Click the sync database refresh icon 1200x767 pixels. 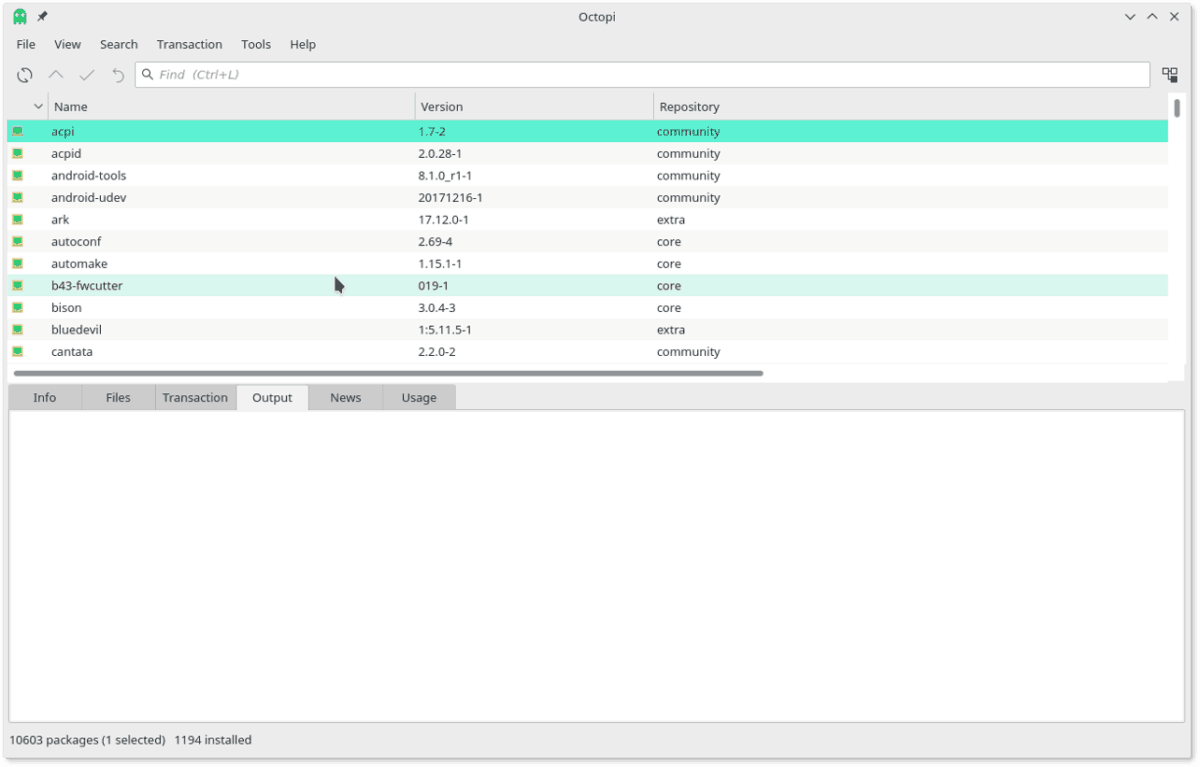[x=25, y=75]
